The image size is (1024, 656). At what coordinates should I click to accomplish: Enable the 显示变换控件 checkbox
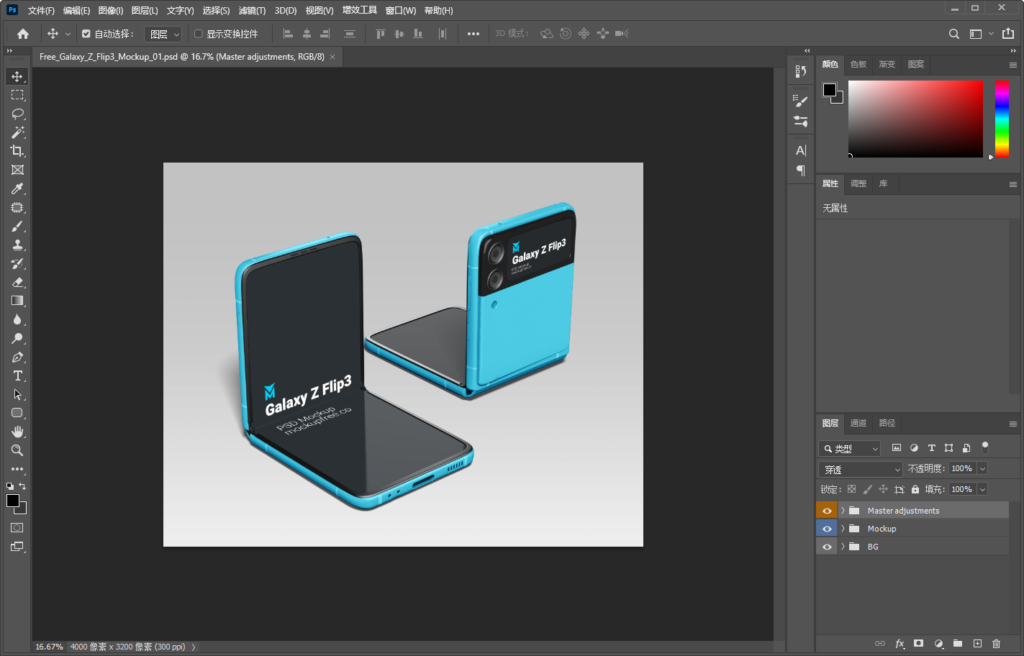(x=198, y=34)
